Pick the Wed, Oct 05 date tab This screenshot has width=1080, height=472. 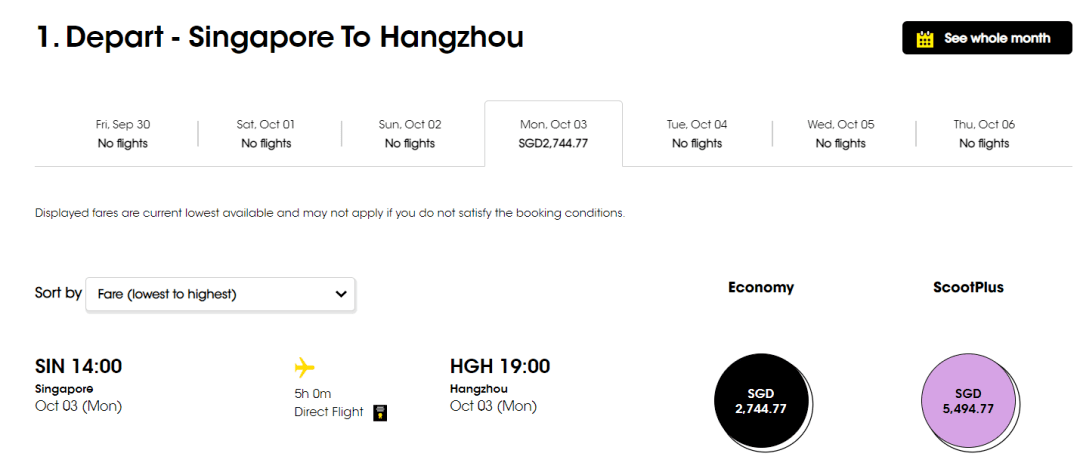[x=840, y=134]
